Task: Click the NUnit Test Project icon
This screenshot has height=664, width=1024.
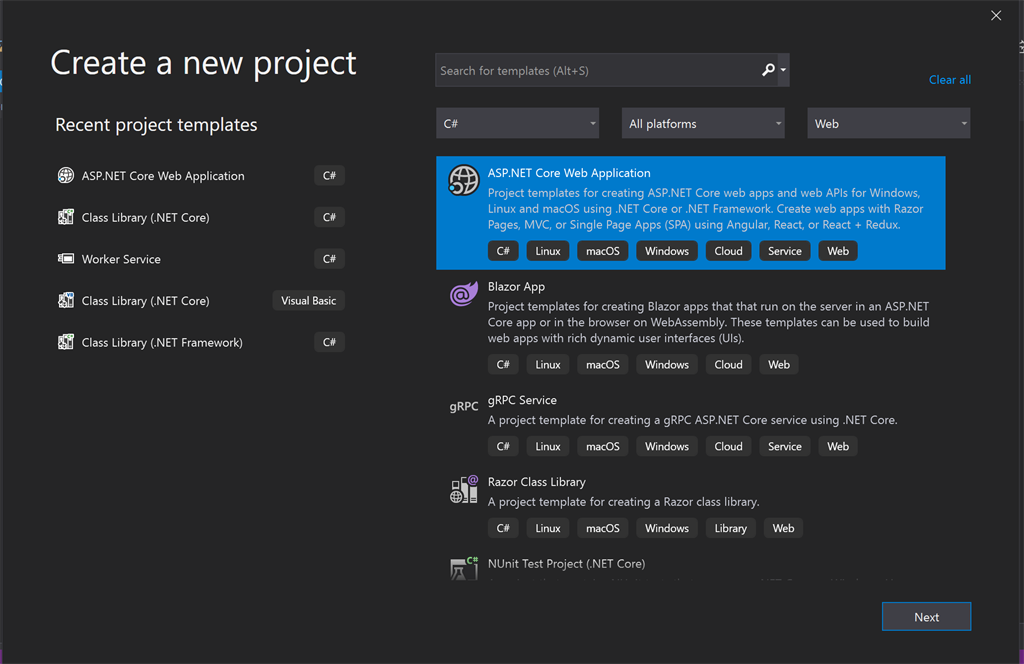Action: (463, 568)
